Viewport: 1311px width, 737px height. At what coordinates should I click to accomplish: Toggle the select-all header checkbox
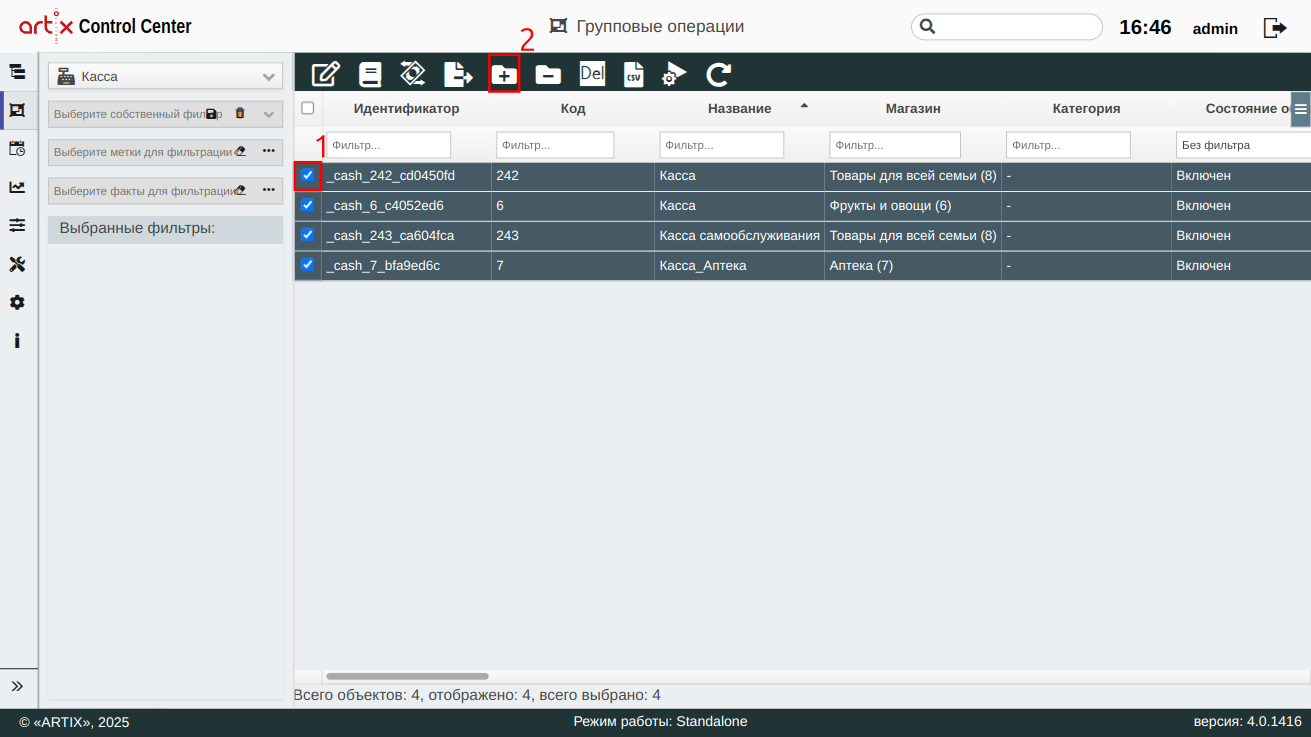pyautogui.click(x=308, y=108)
